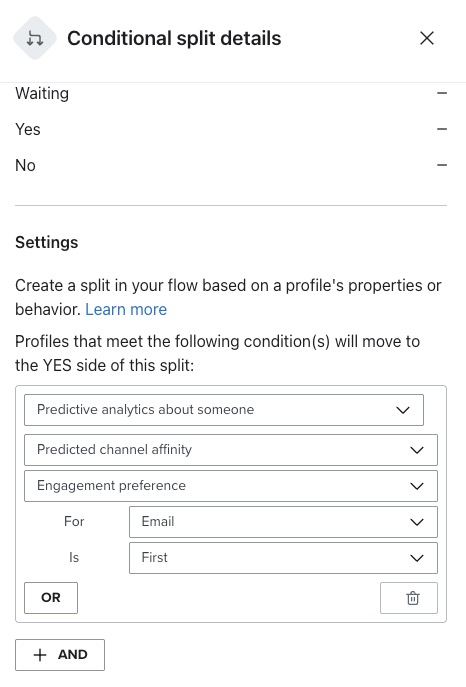466x687 pixels.
Task: Click the plus icon on AND button
Action: [x=40, y=655]
